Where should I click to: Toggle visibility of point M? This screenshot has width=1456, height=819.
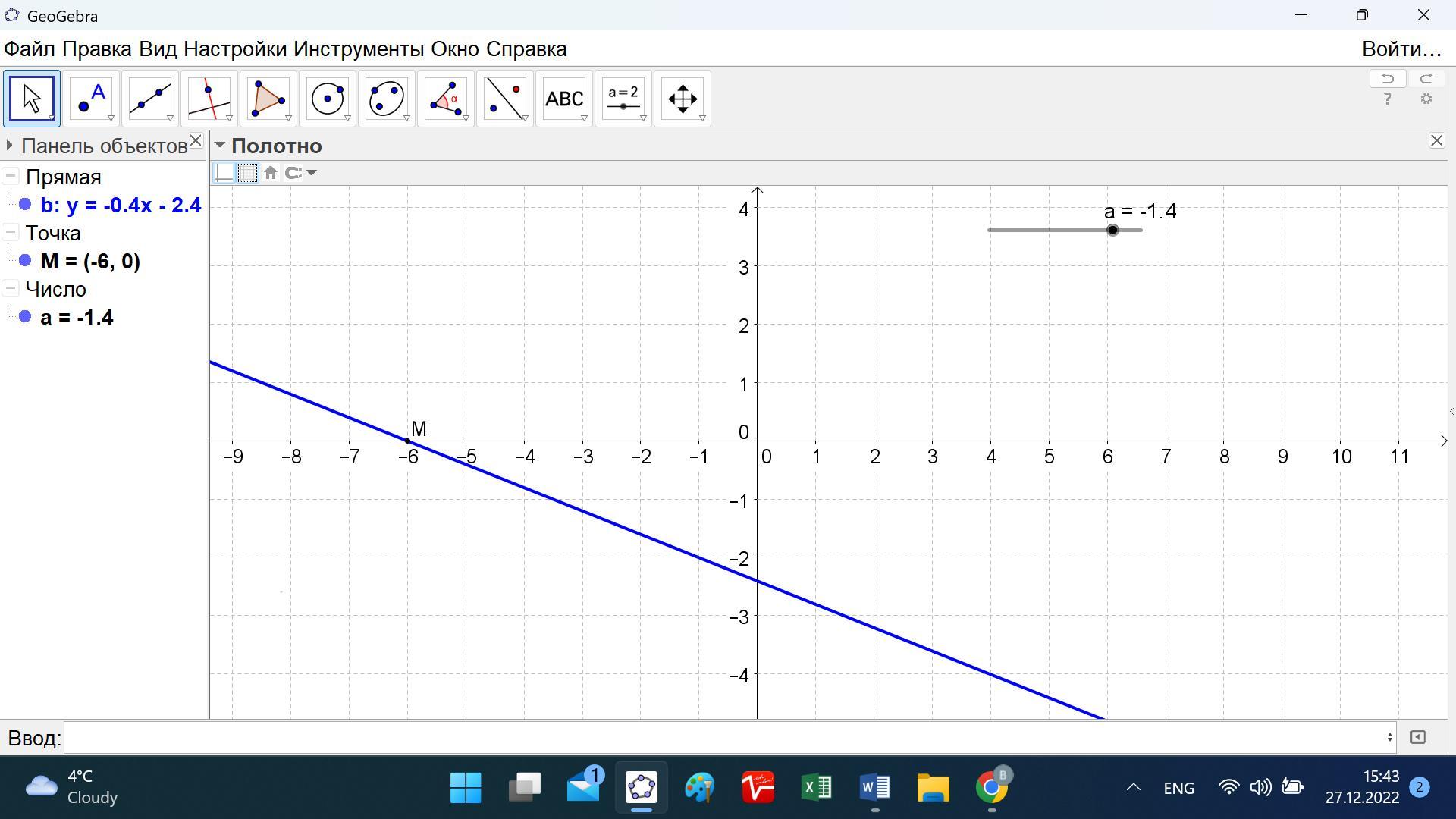(25, 261)
